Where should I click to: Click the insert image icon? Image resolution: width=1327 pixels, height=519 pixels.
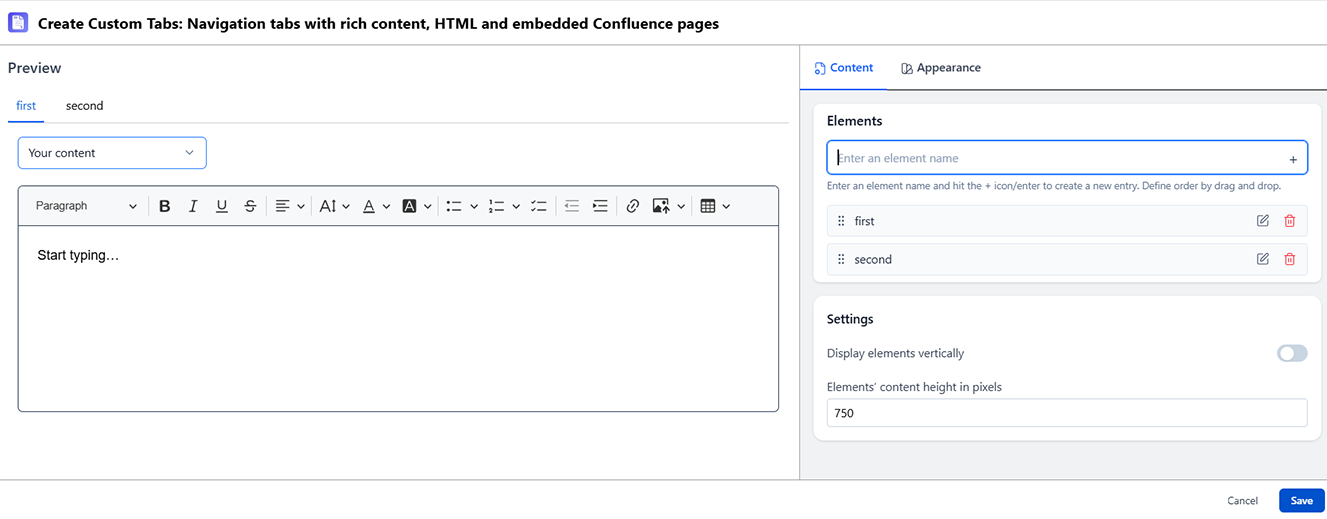[x=661, y=206]
